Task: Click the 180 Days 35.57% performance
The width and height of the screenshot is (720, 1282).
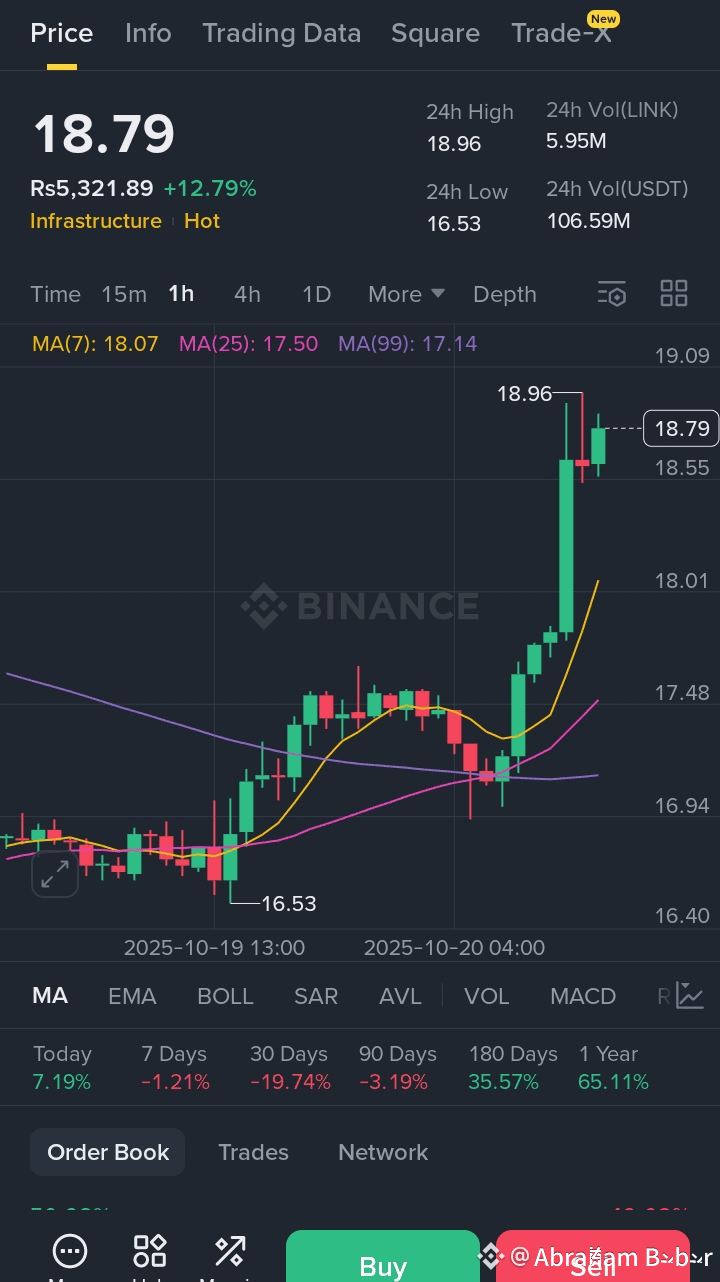Action: click(513, 1068)
